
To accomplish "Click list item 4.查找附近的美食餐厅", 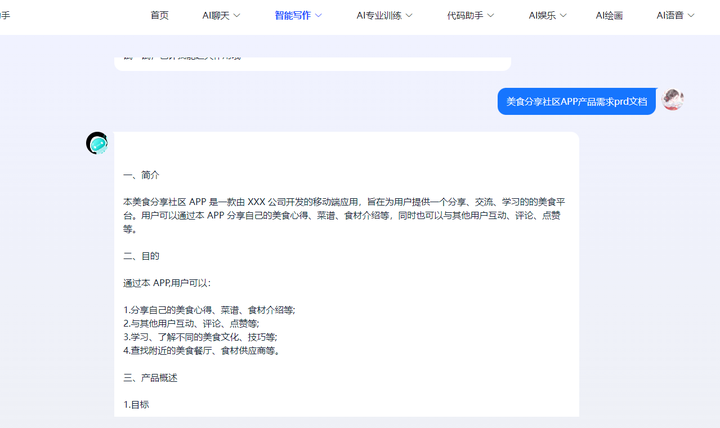I will [x=202, y=351].
